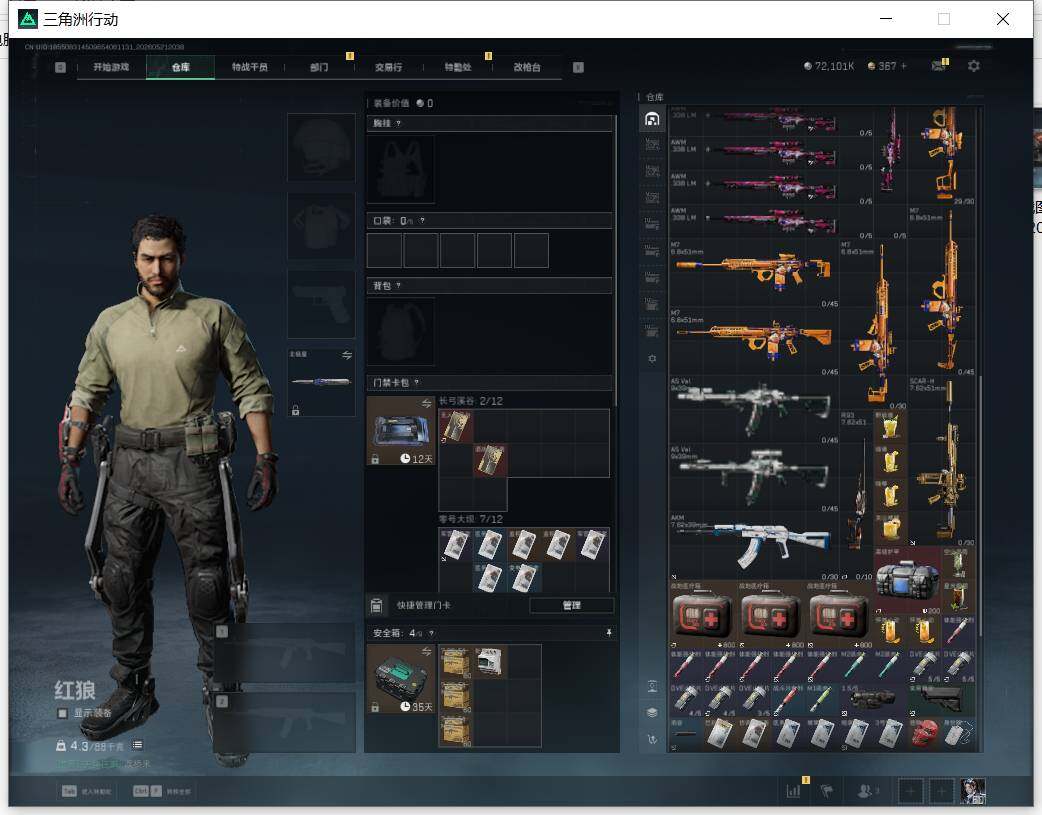The image size is (1042, 815).
Task: Open the flag icon in bottom bar
Action: point(827,790)
